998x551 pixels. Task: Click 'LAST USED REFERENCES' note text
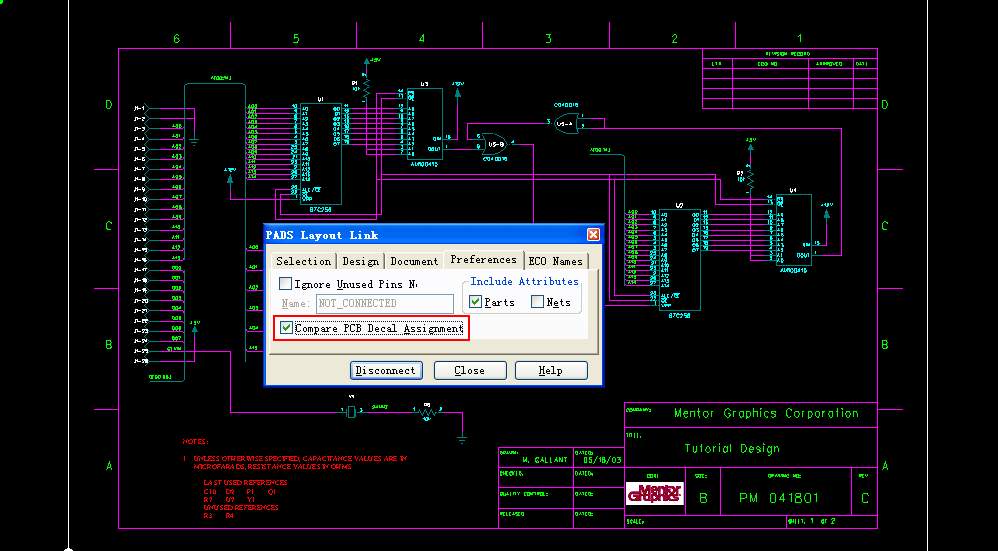click(245, 482)
